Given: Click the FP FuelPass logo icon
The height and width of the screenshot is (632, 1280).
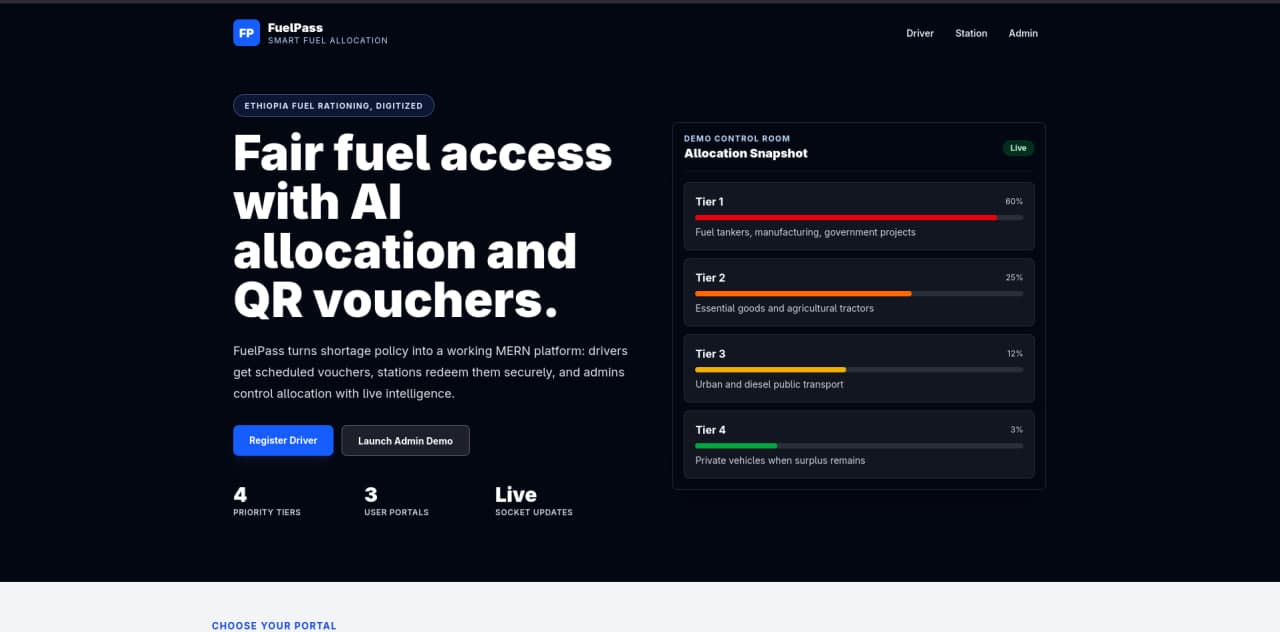Looking at the screenshot, I should tap(247, 33).
